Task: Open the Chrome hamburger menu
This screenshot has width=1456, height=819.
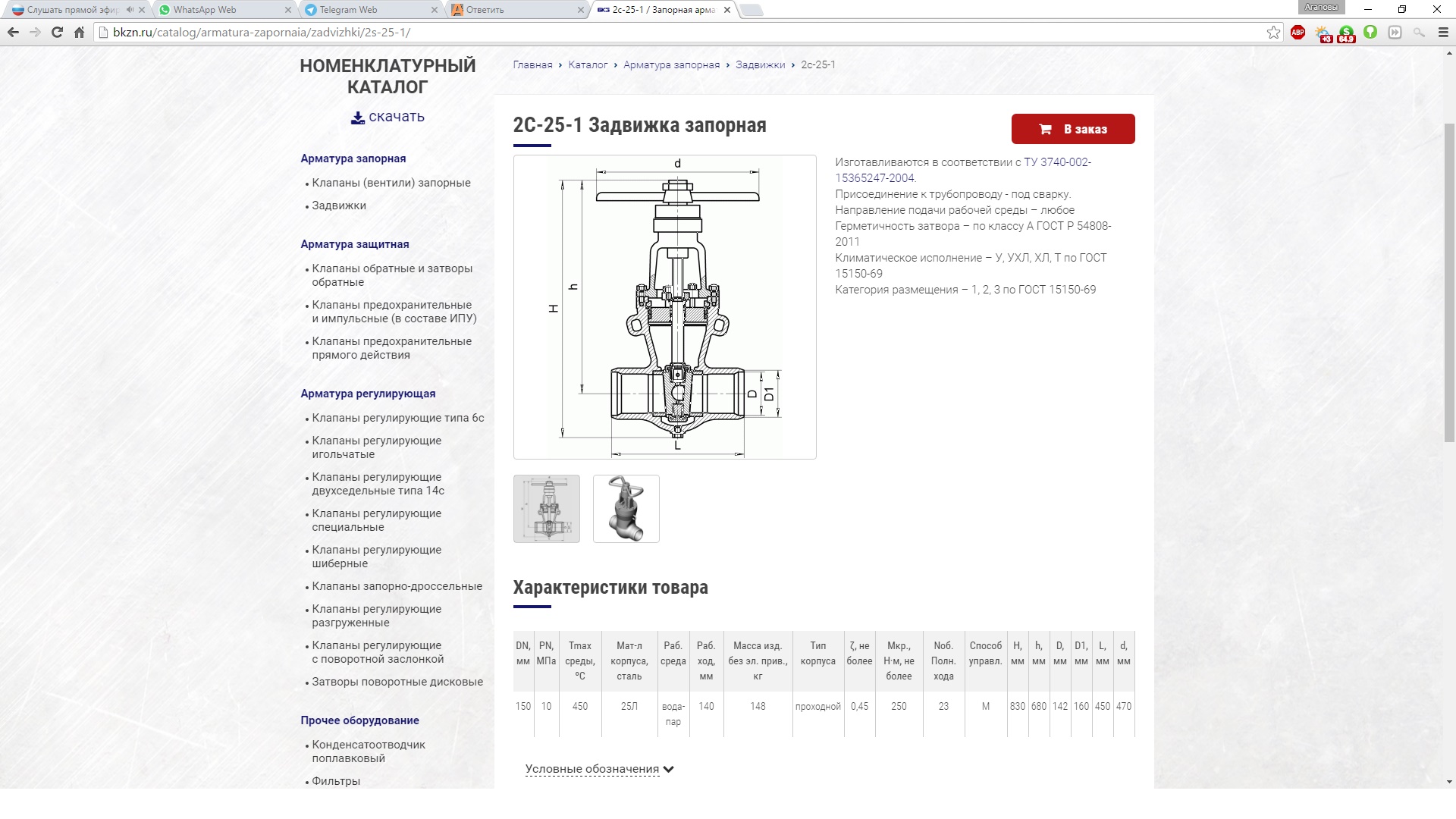Action: [1443, 33]
